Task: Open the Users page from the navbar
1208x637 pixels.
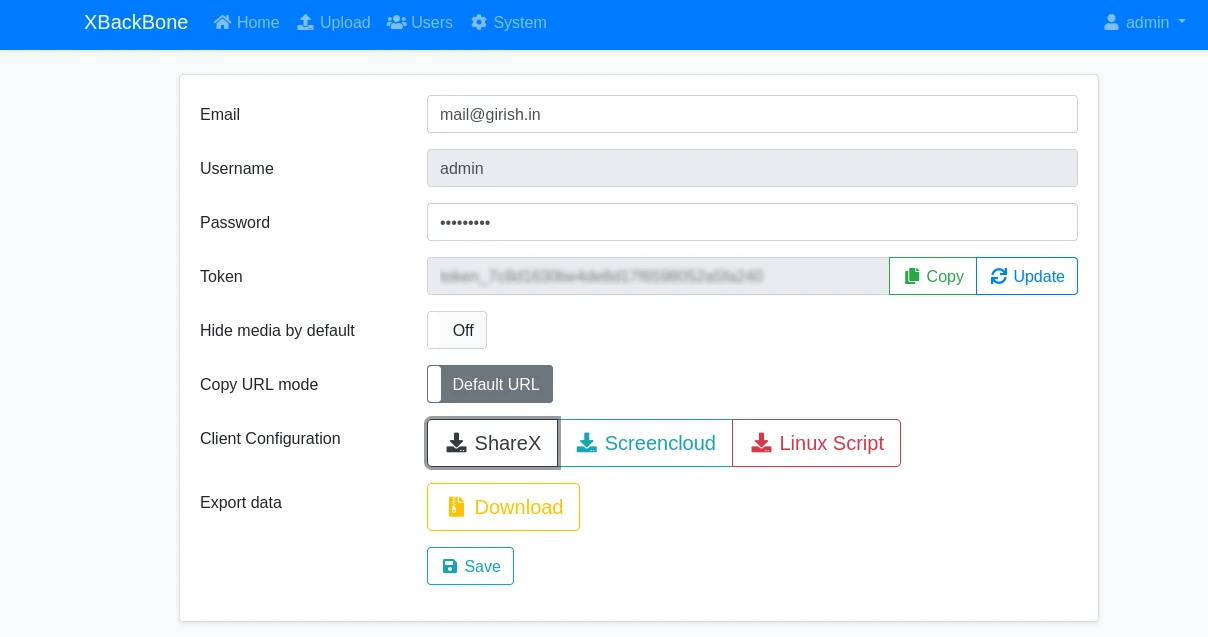Action: click(420, 22)
